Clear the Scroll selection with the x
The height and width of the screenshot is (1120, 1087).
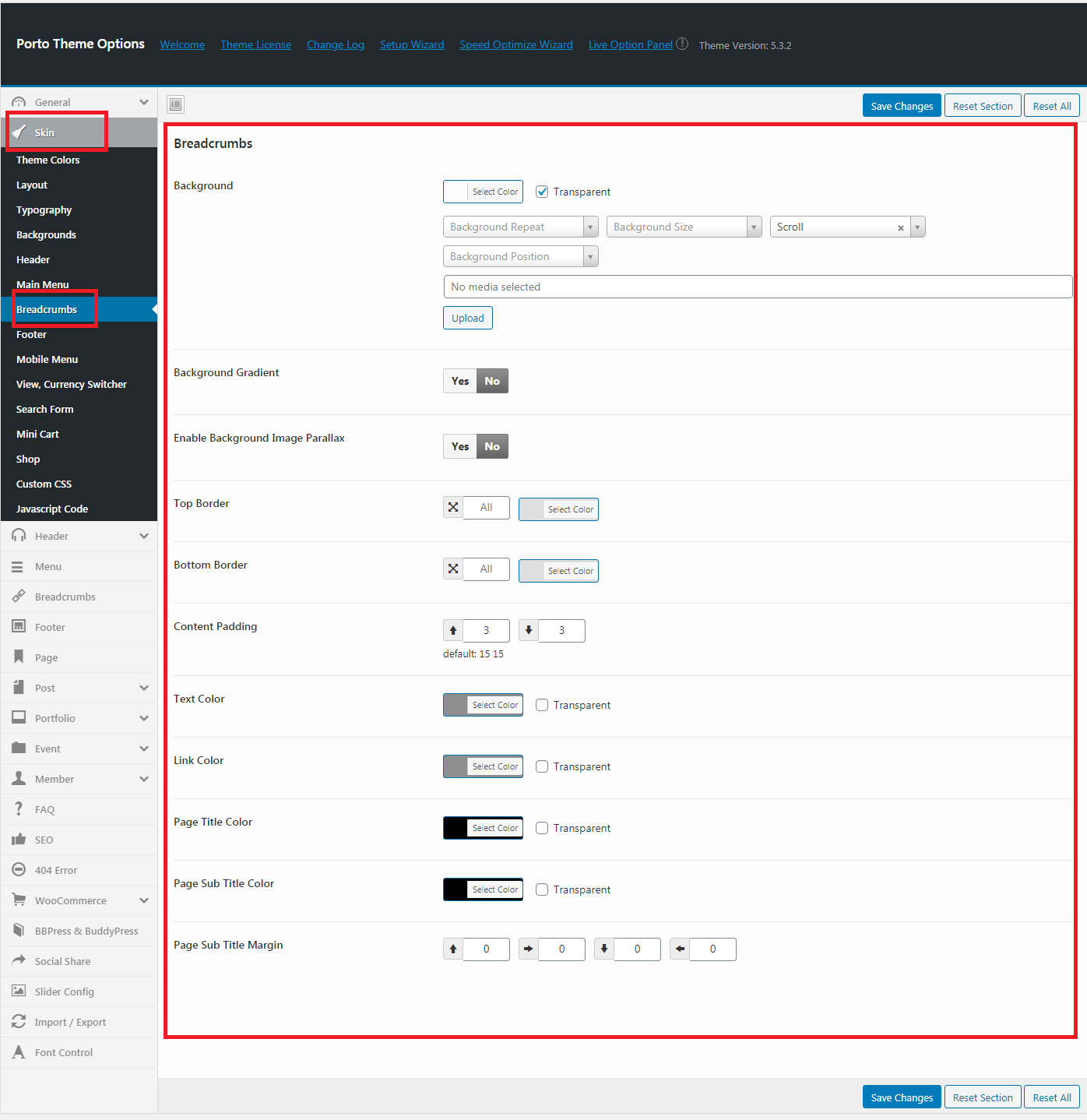tap(901, 227)
